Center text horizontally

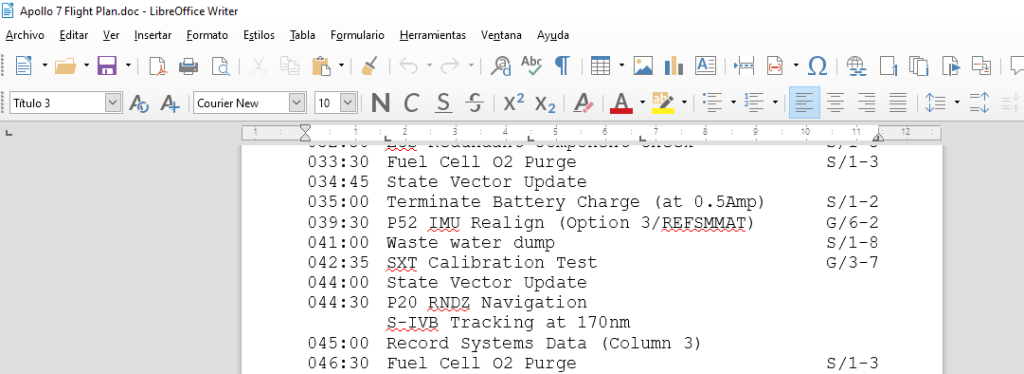[x=836, y=102]
